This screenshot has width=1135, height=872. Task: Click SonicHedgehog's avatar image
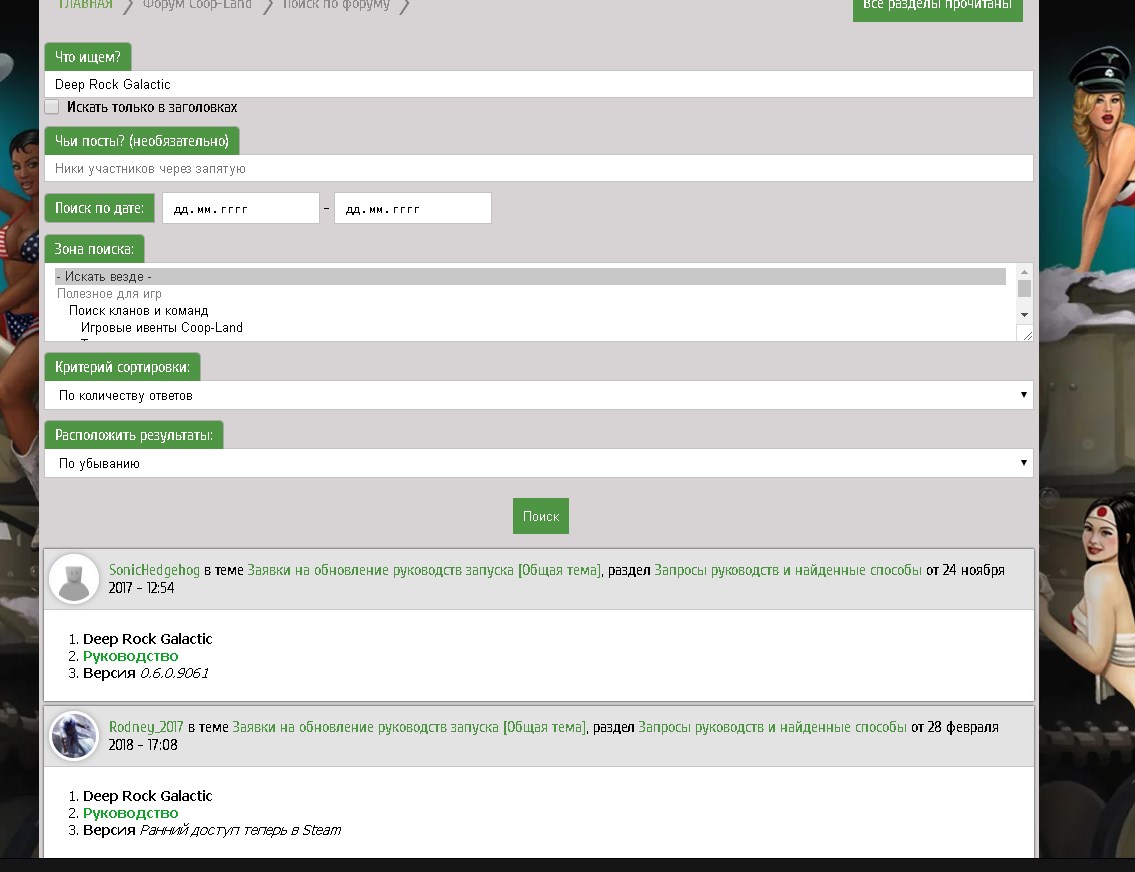pos(74,579)
